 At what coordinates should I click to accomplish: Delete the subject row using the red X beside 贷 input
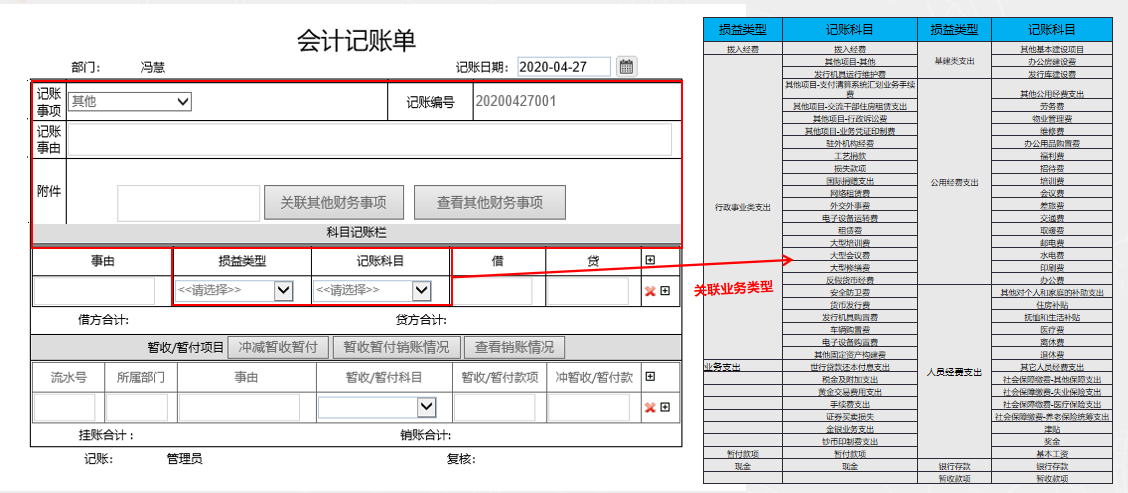point(650,291)
